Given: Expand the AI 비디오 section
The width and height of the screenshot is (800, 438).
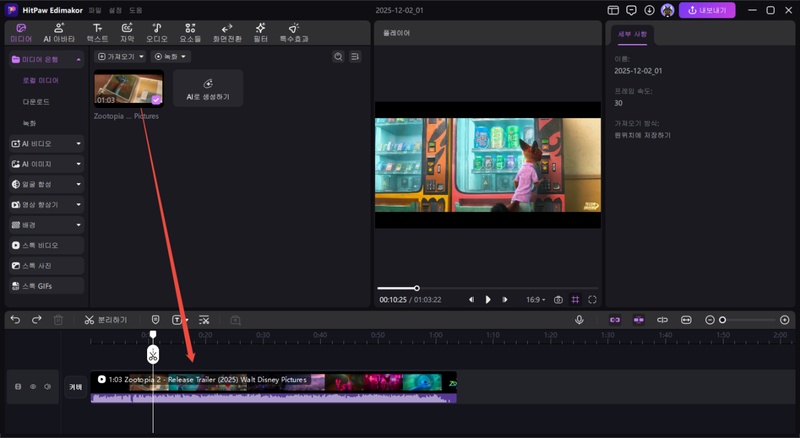Looking at the screenshot, I should click(x=46, y=144).
